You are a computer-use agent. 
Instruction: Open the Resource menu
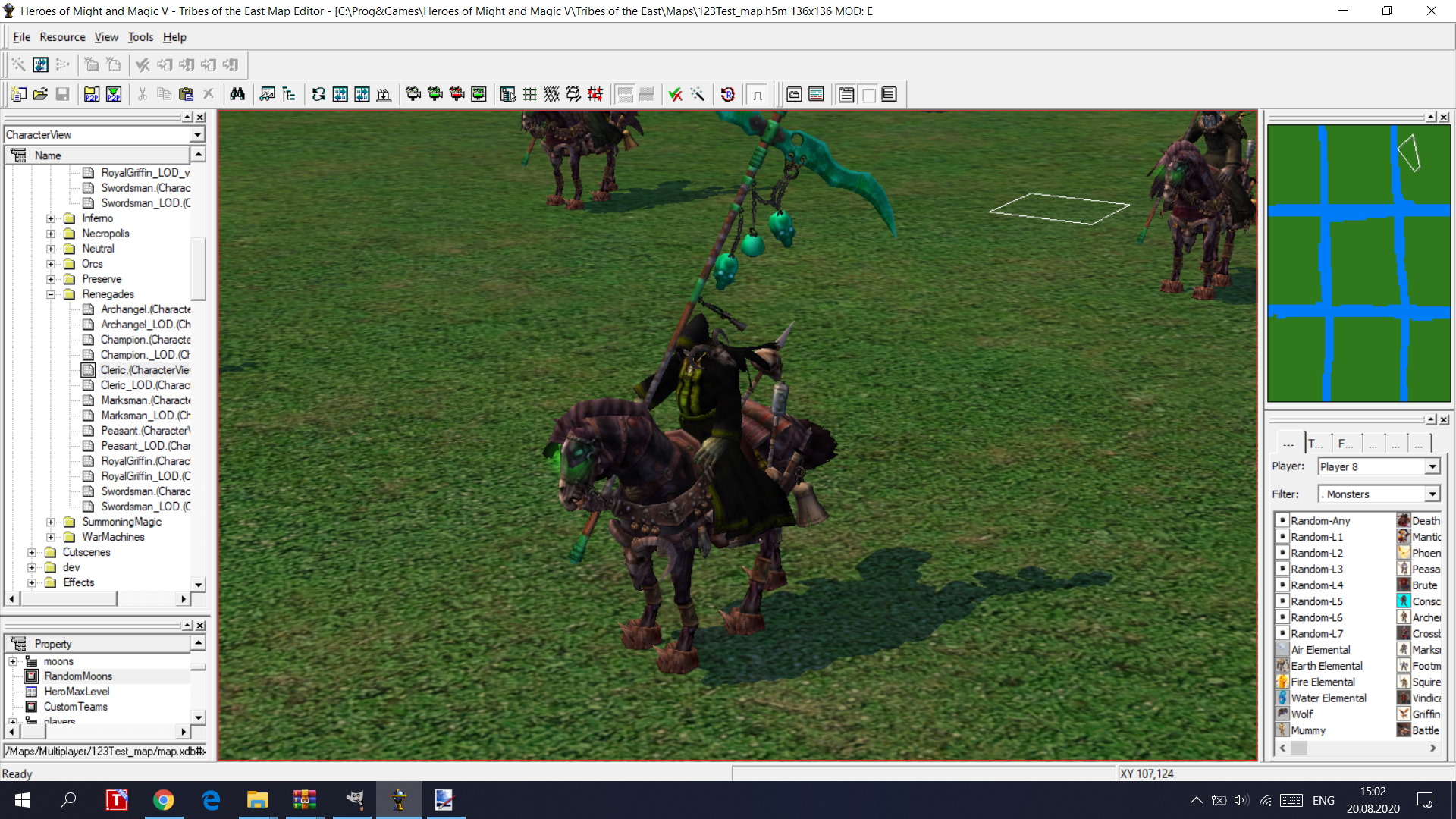tap(62, 37)
